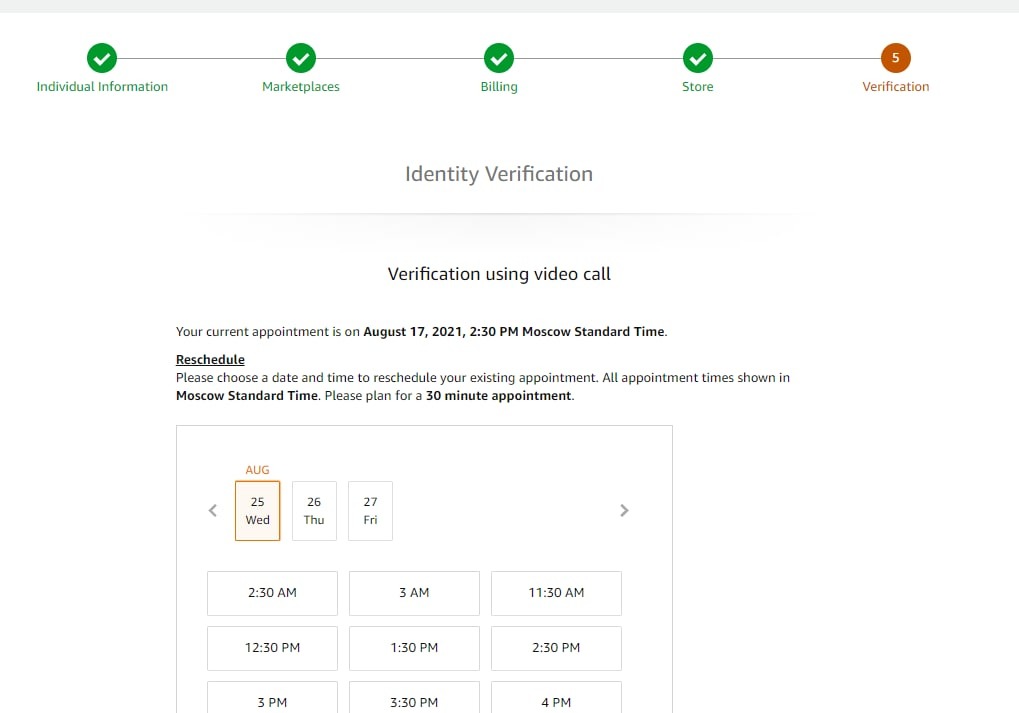1019x713 pixels.
Task: Select the 2:30 AM appointment slot
Action: (271, 593)
